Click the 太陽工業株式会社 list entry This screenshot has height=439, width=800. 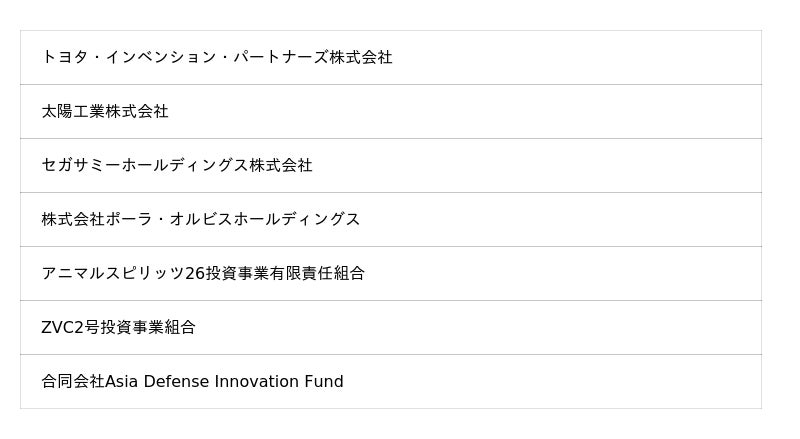point(391,111)
